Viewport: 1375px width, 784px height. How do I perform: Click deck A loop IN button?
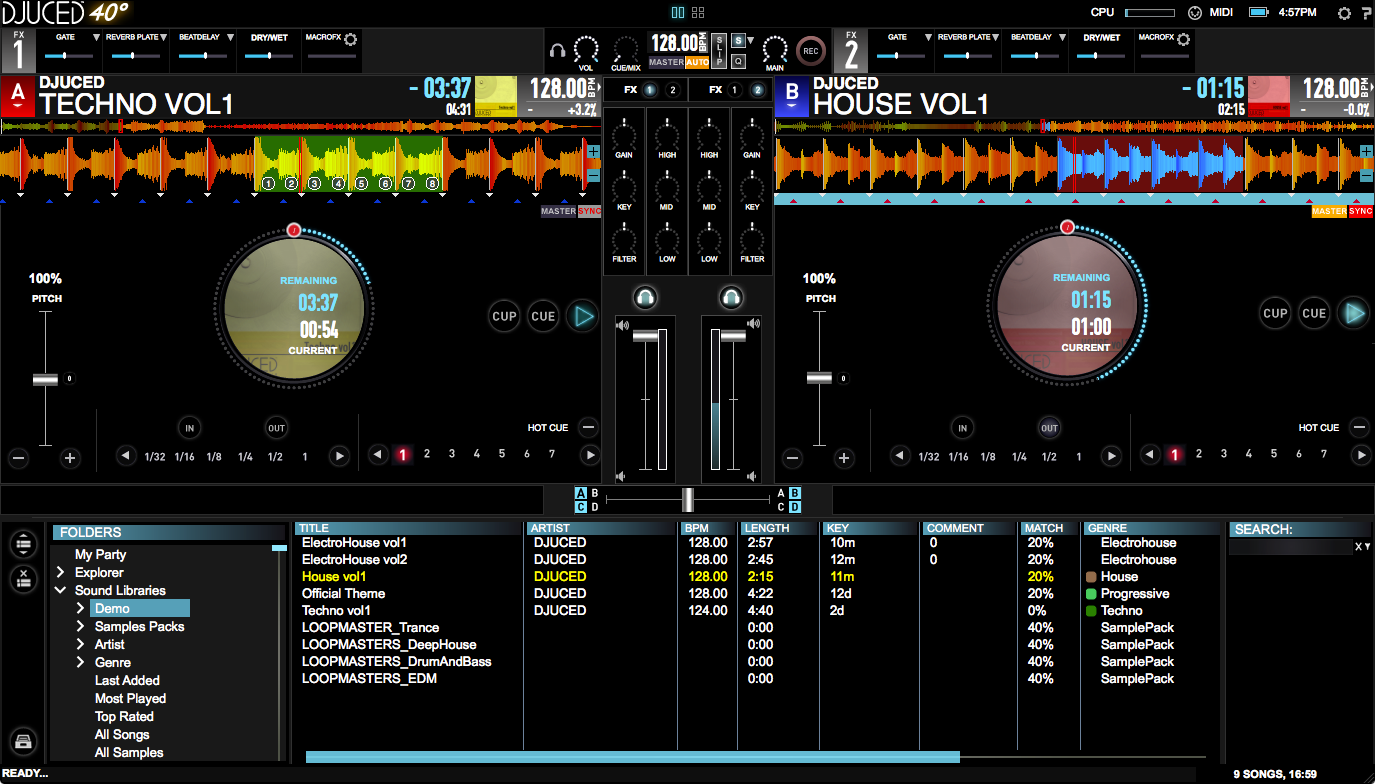click(189, 428)
